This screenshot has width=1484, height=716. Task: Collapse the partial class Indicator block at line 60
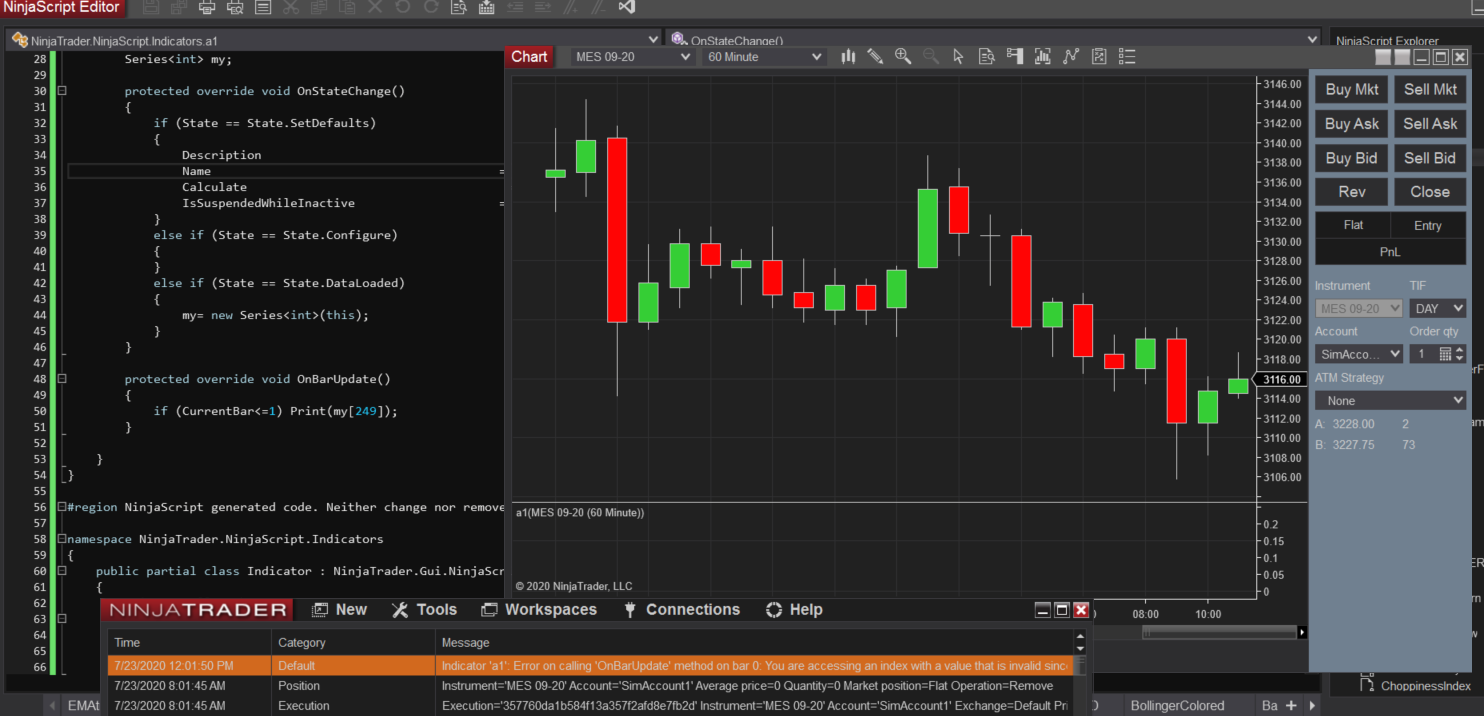coord(62,571)
